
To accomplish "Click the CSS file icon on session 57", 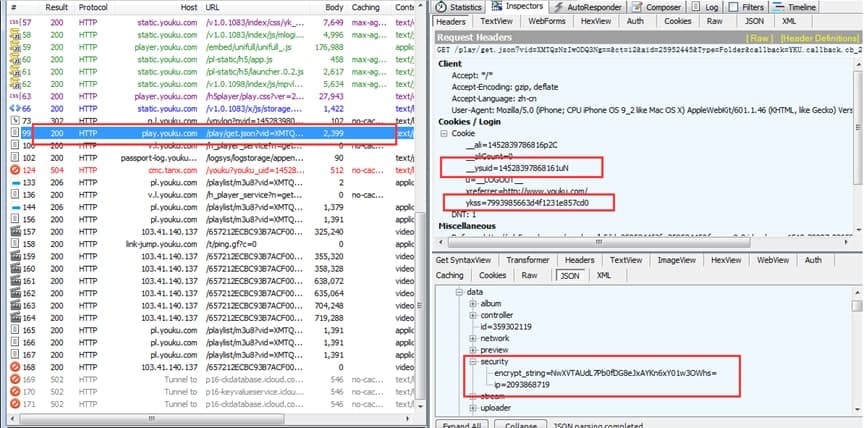I will [x=13, y=20].
